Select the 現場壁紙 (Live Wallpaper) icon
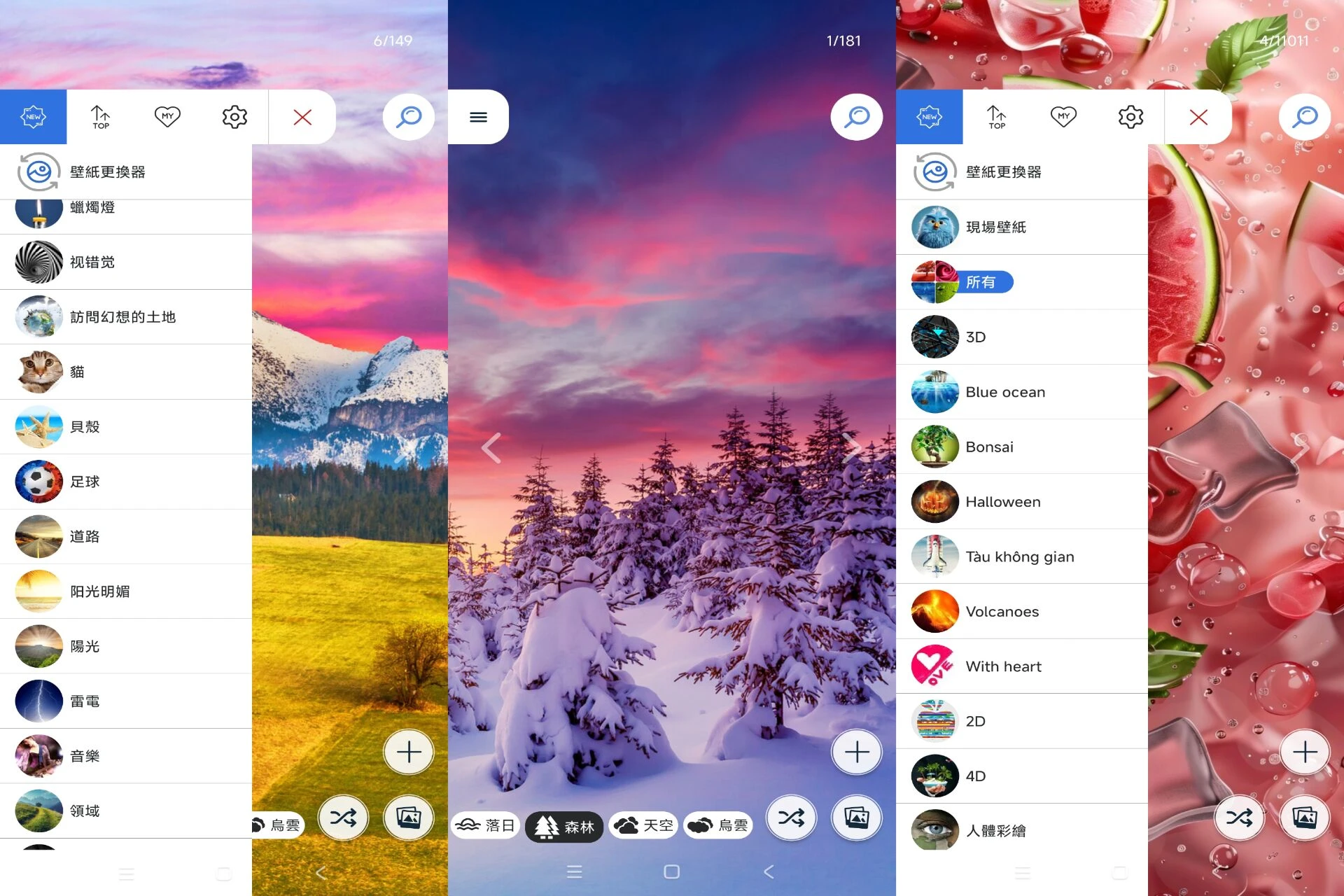This screenshot has width=1344, height=896. [935, 226]
